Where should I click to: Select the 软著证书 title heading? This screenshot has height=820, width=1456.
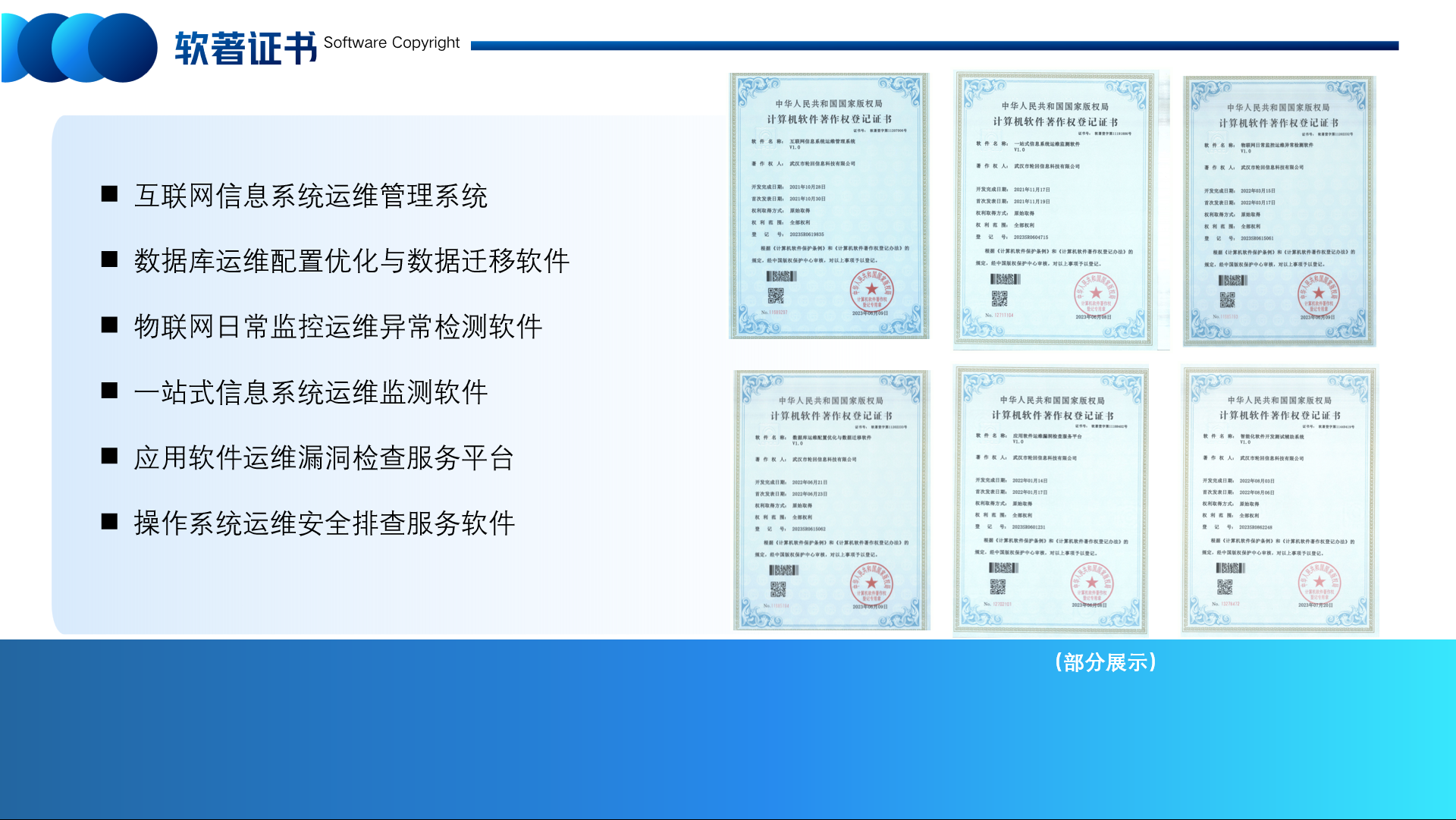(246, 49)
